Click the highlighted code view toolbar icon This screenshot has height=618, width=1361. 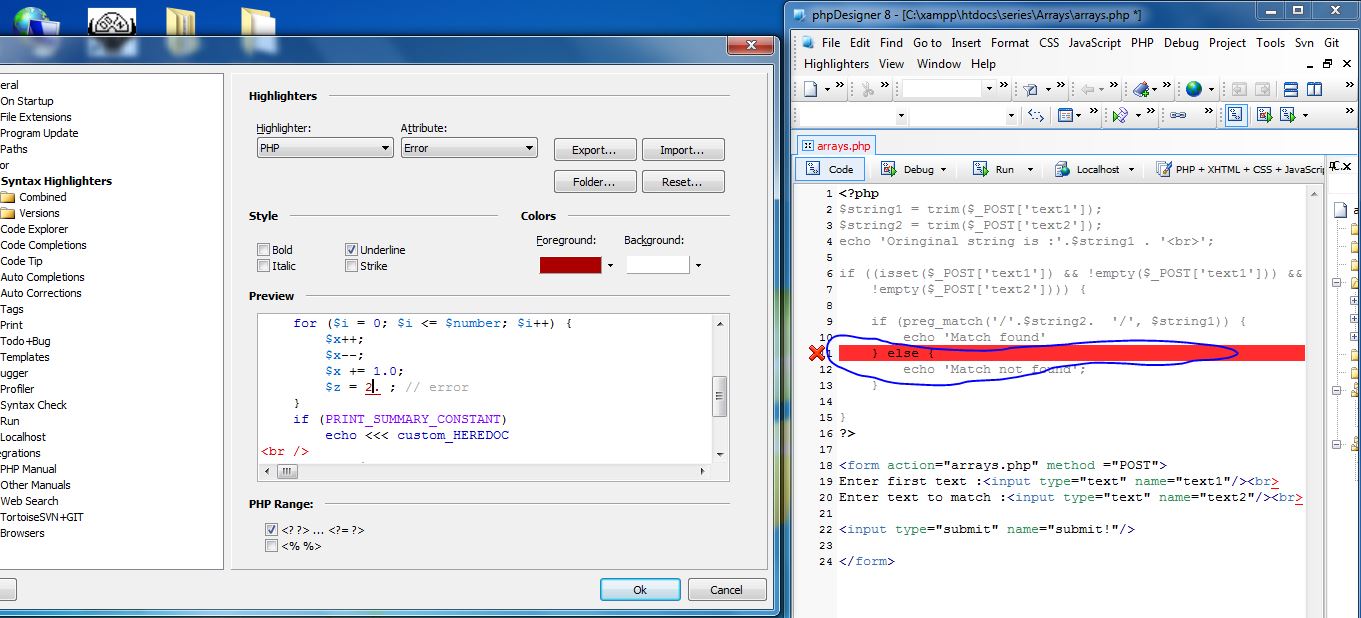click(1236, 115)
